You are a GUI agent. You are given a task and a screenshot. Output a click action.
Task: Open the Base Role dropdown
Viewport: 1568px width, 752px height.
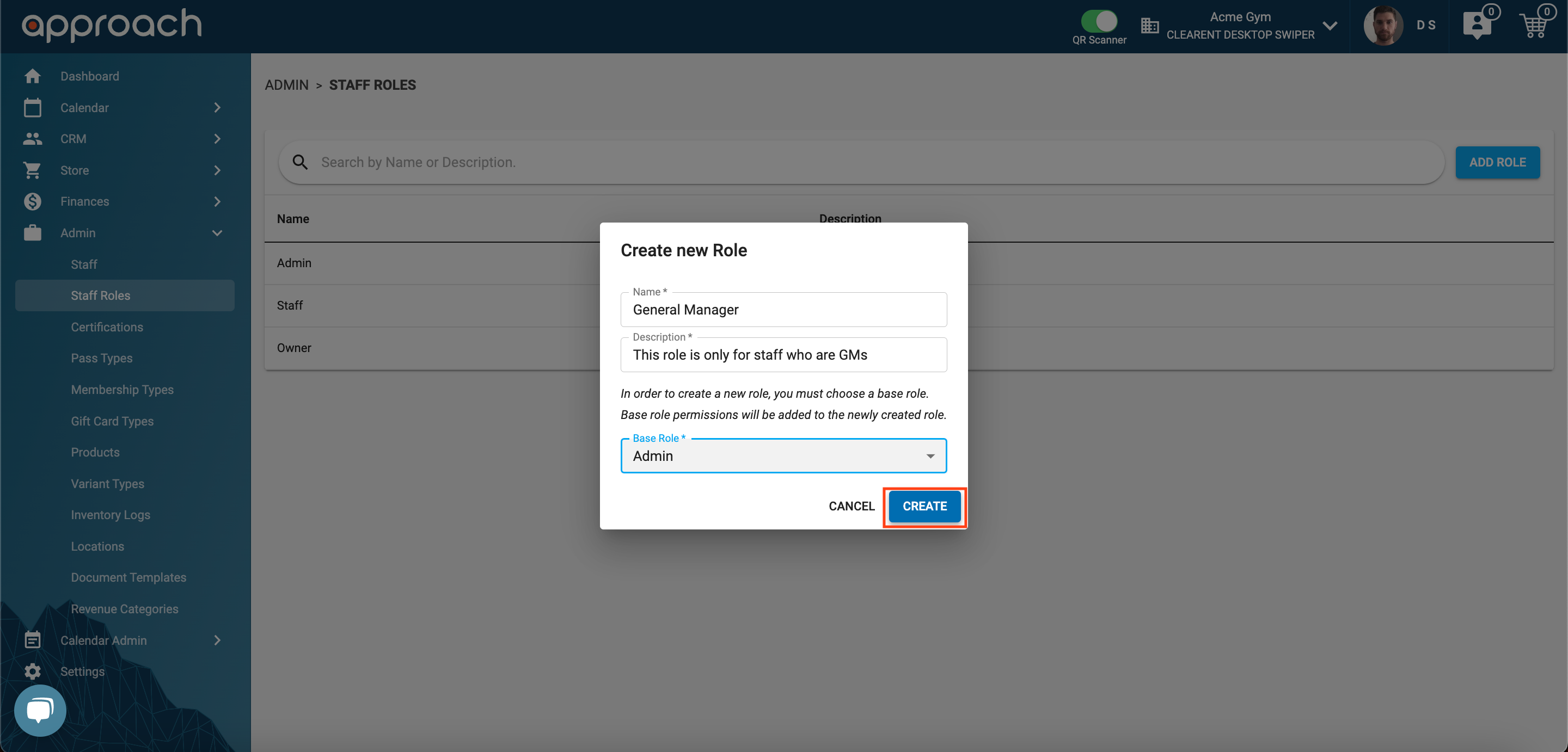pos(783,455)
